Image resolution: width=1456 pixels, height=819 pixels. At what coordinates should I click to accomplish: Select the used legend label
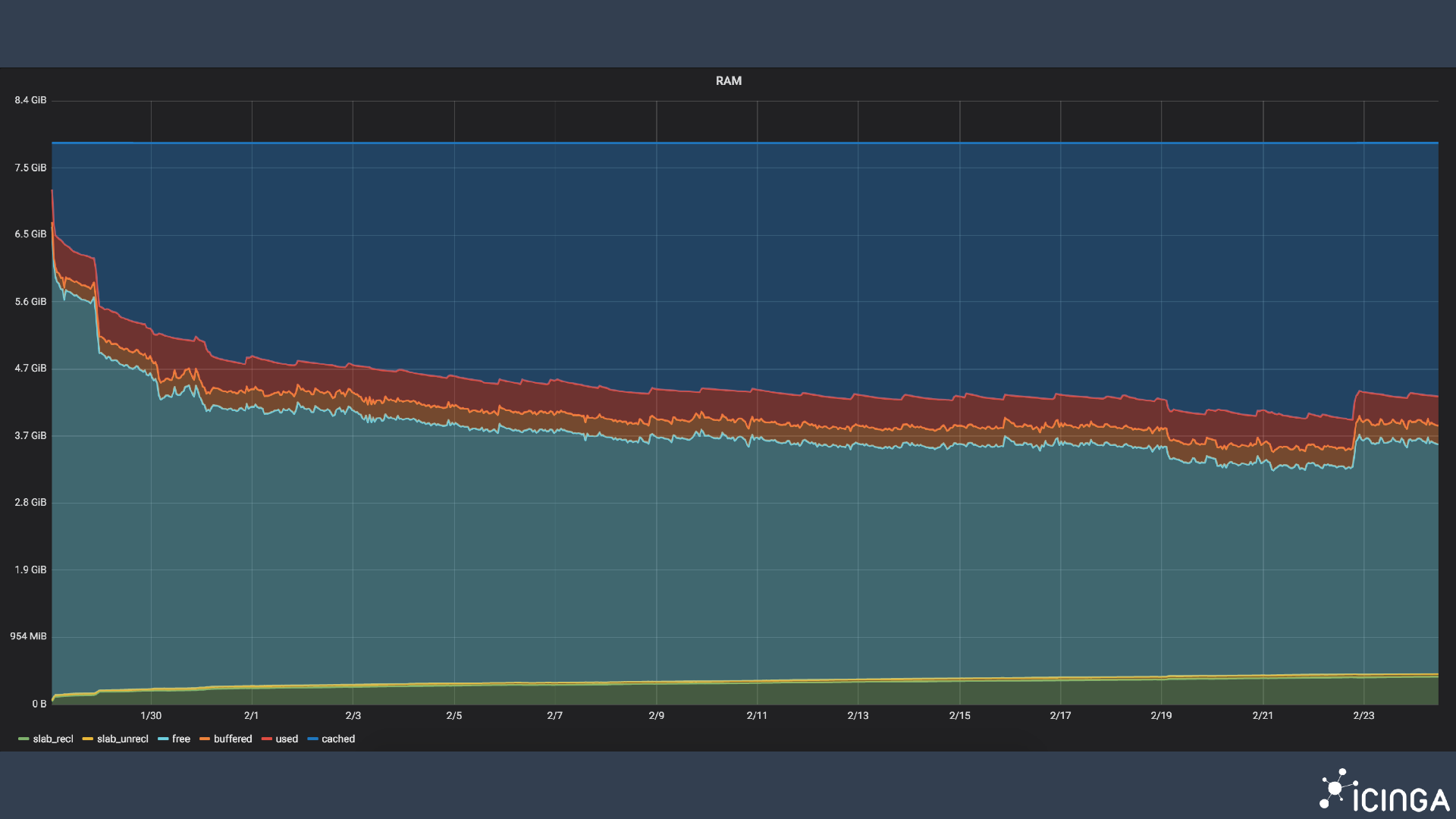pos(284,739)
